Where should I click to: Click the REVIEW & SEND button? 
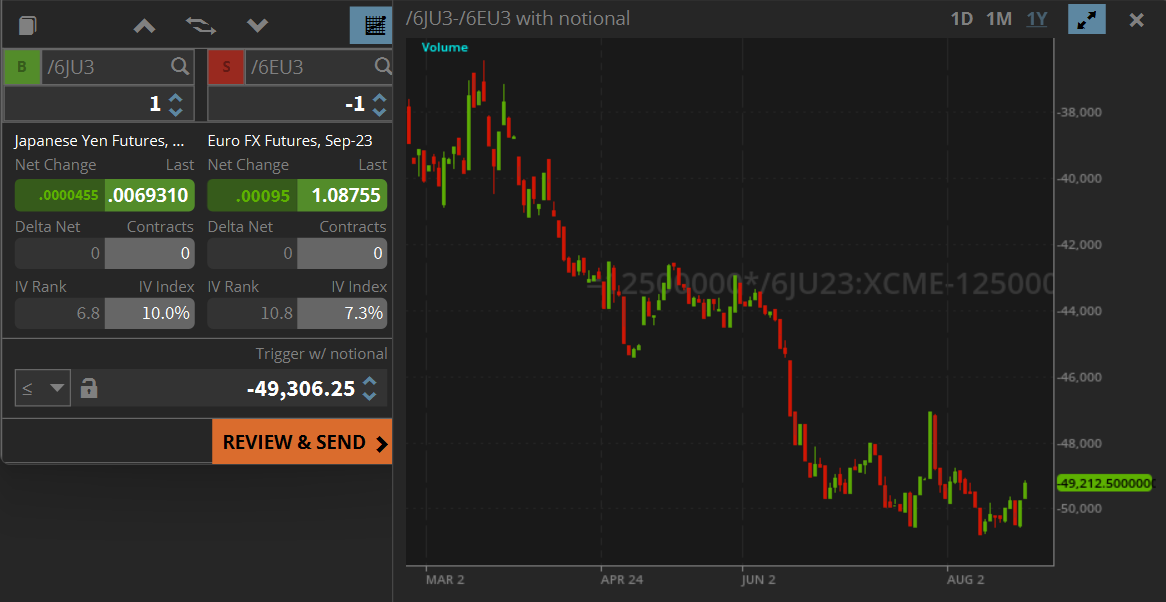(x=300, y=441)
